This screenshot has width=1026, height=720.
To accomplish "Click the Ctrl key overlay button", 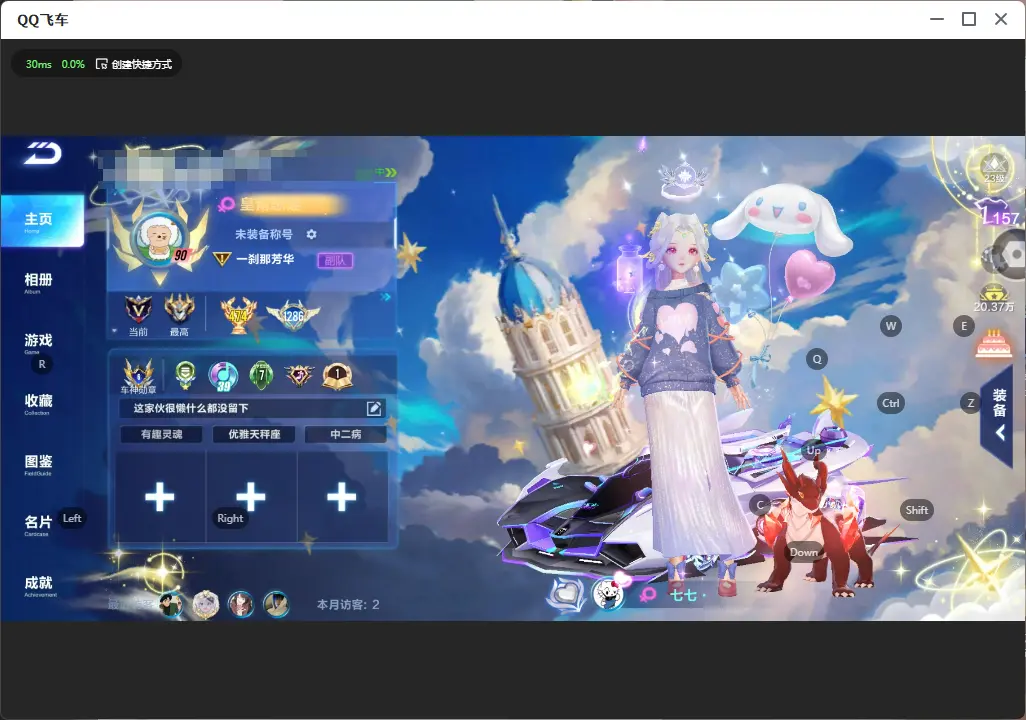I will click(891, 403).
